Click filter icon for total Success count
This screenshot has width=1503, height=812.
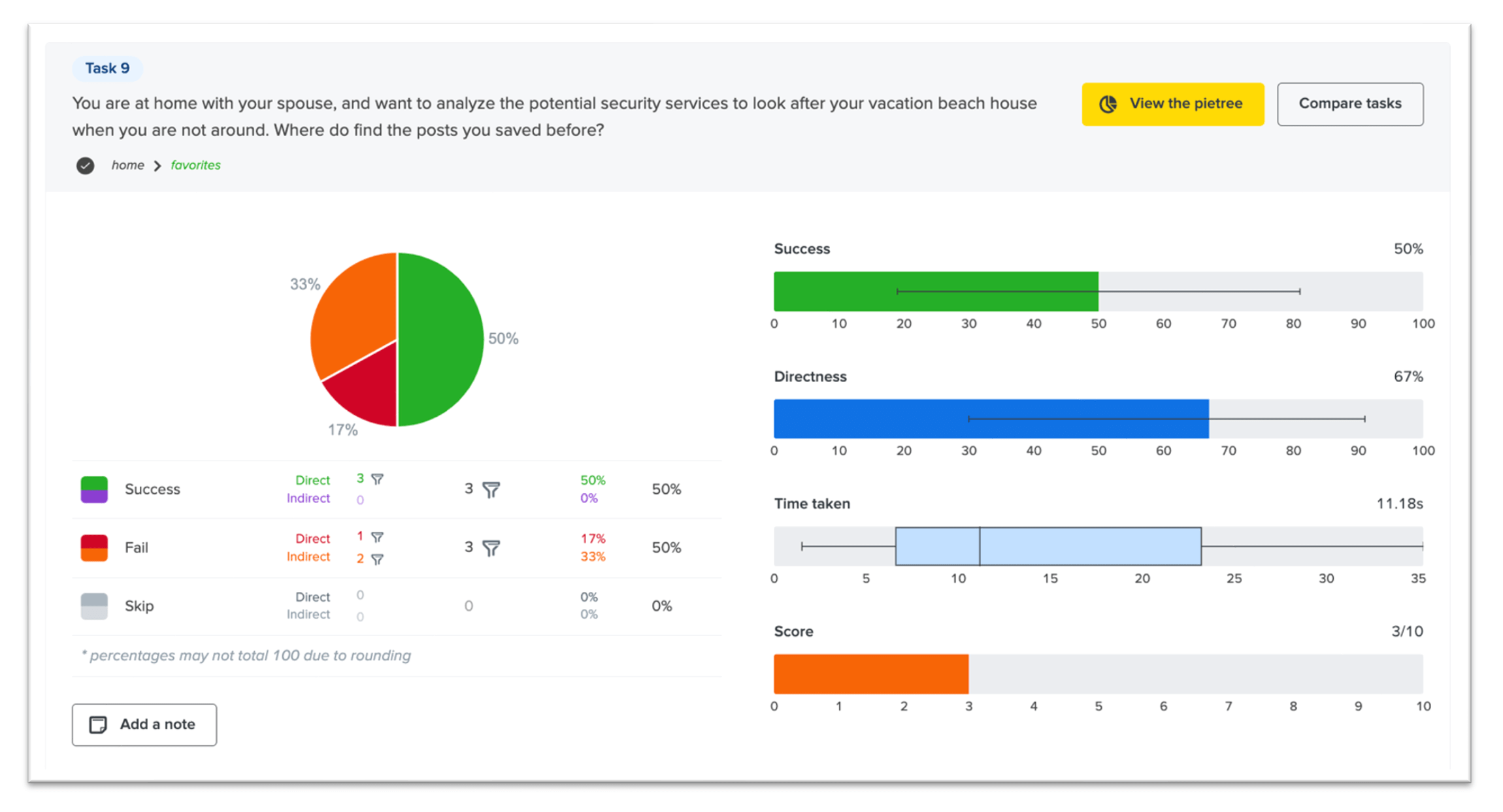(491, 489)
